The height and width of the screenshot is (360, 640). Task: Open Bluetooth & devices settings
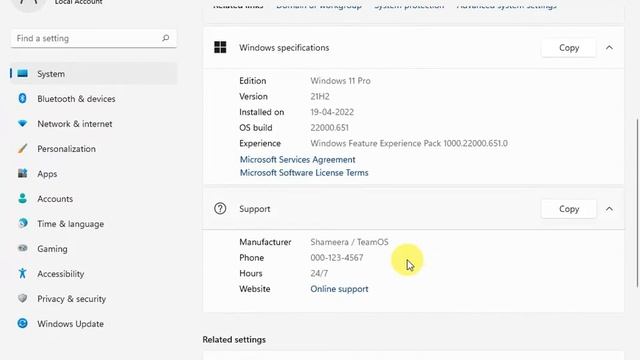pyautogui.click(x=93, y=99)
